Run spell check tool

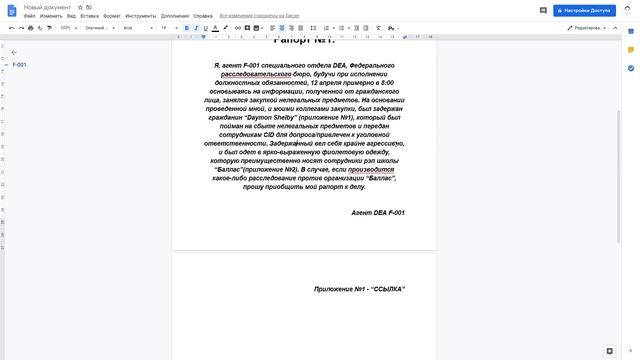coord(40,28)
